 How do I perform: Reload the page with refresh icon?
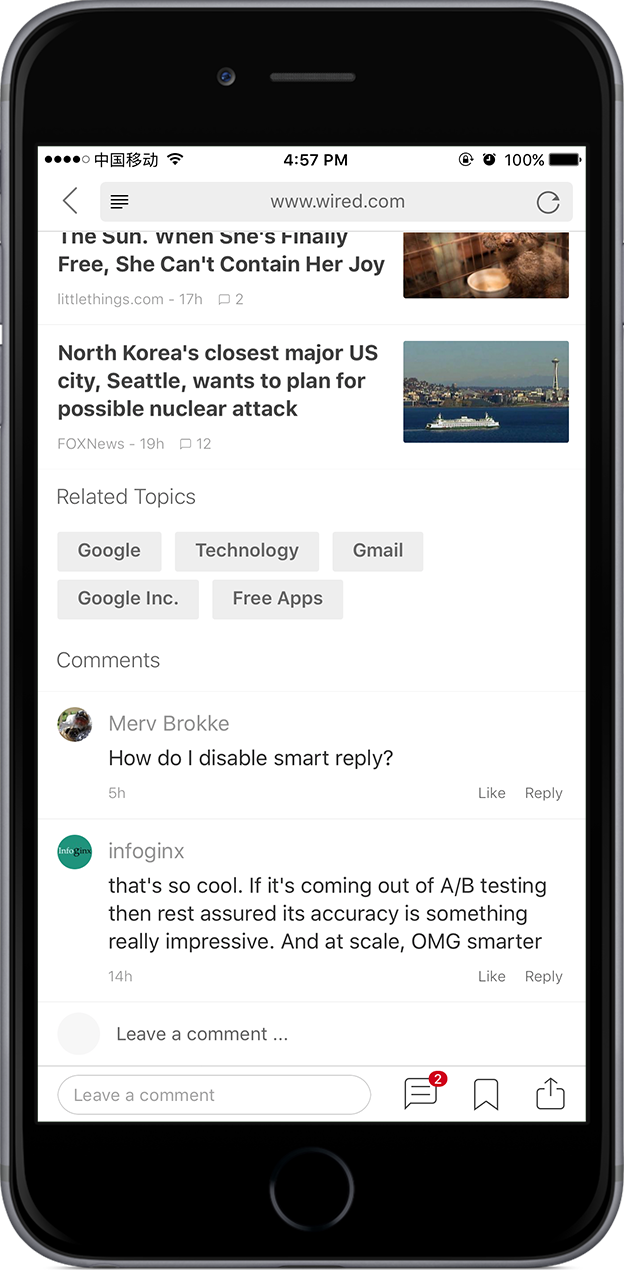tap(548, 202)
